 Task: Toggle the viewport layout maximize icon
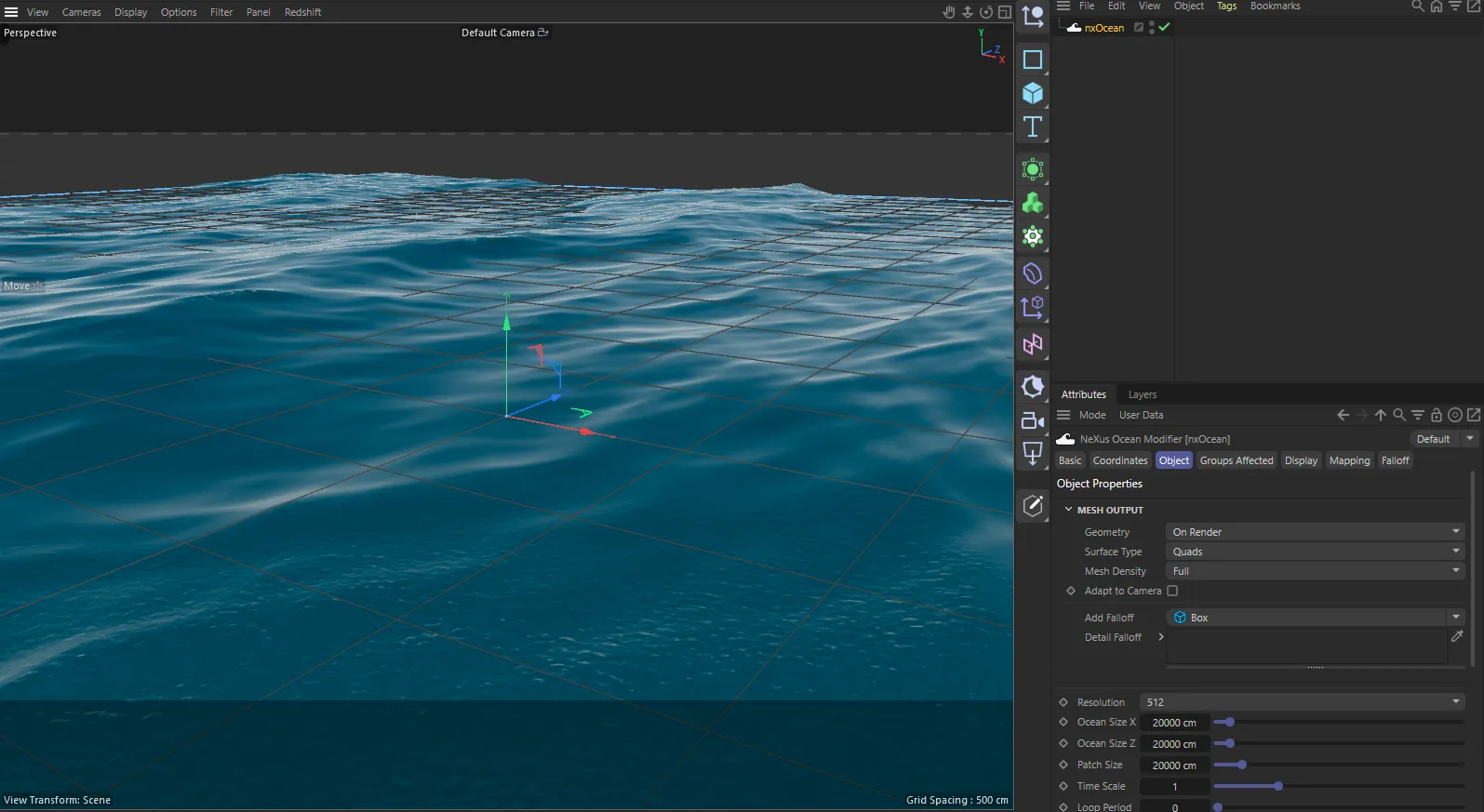point(1005,12)
